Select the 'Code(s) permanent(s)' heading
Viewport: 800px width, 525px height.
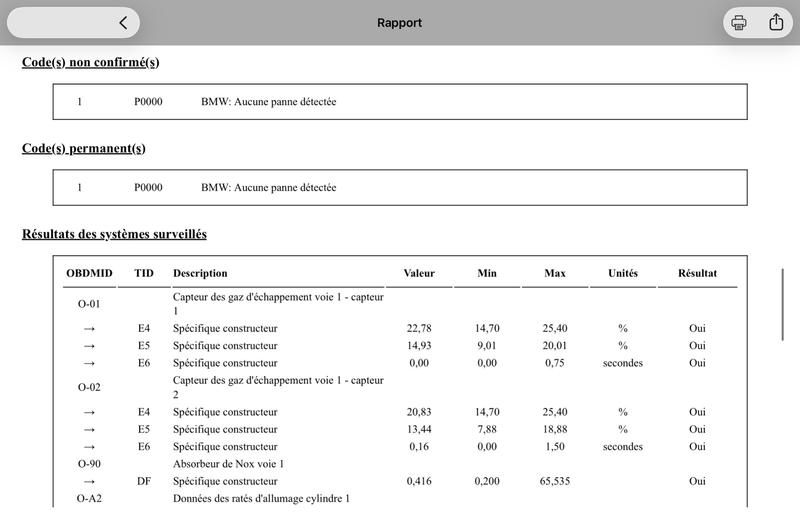[84, 148]
